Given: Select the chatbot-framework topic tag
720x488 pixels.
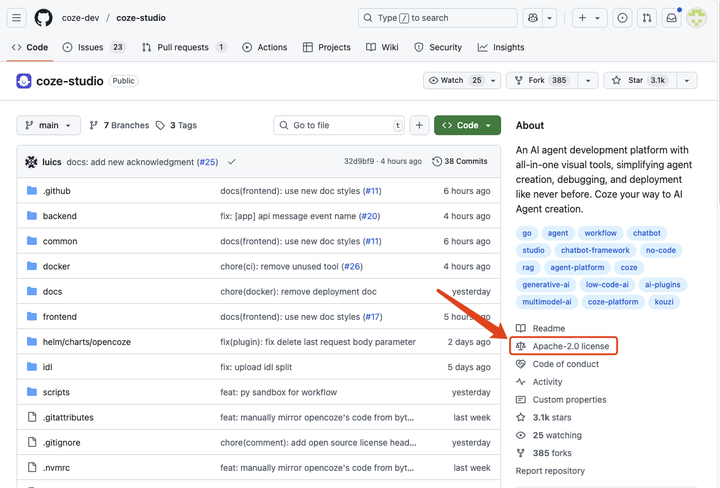Looking at the screenshot, I should pos(595,251).
